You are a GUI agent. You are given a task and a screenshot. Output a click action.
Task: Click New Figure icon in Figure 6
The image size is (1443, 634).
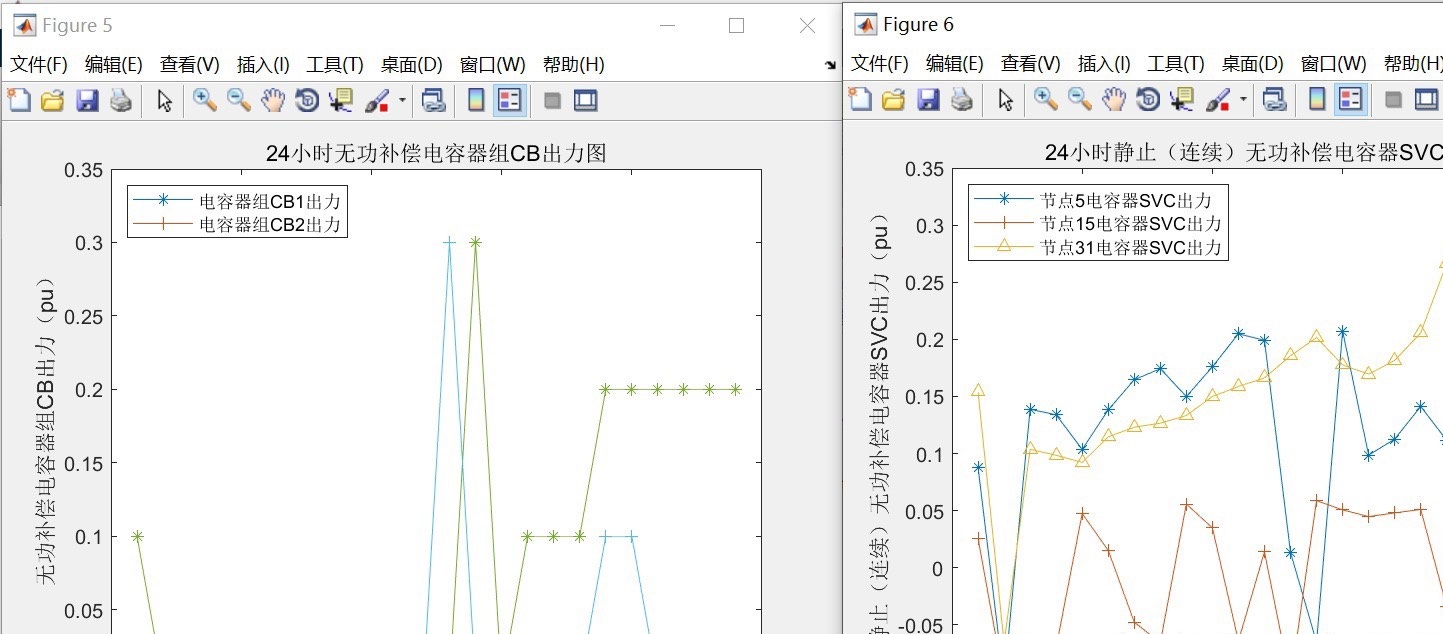[x=860, y=100]
